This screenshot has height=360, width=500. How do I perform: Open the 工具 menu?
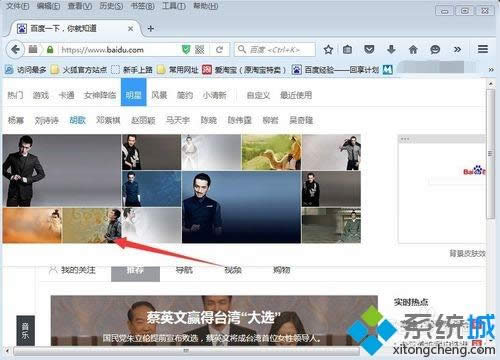[x=174, y=6]
